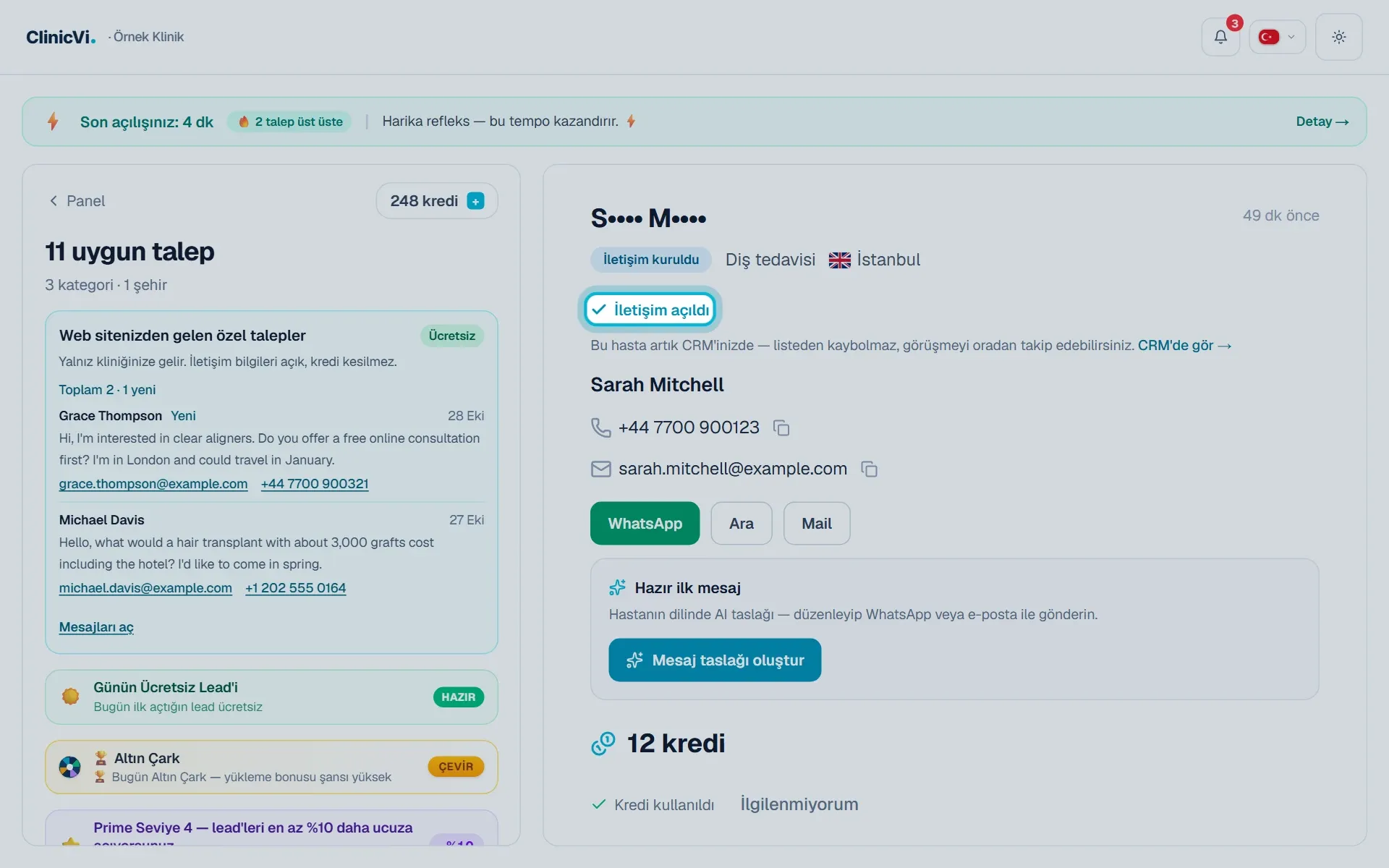The width and height of the screenshot is (1389, 868).
Task: Select the Ara call button
Action: pos(741,523)
